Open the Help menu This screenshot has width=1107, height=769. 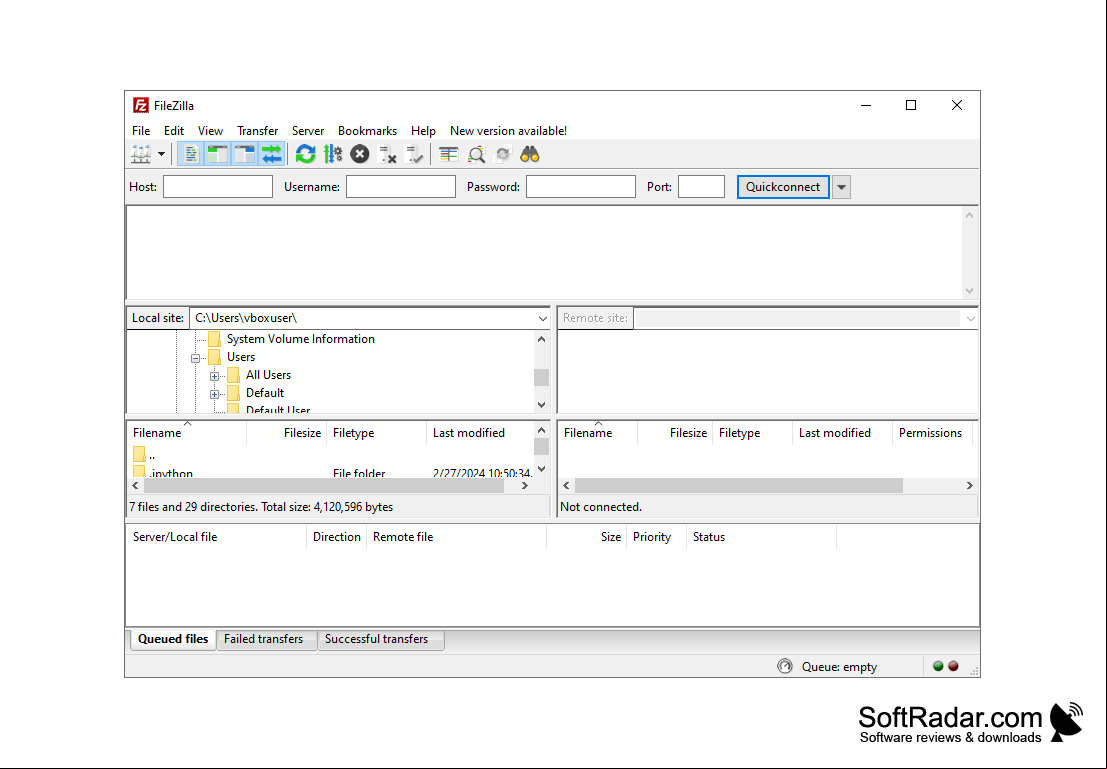[x=424, y=131]
